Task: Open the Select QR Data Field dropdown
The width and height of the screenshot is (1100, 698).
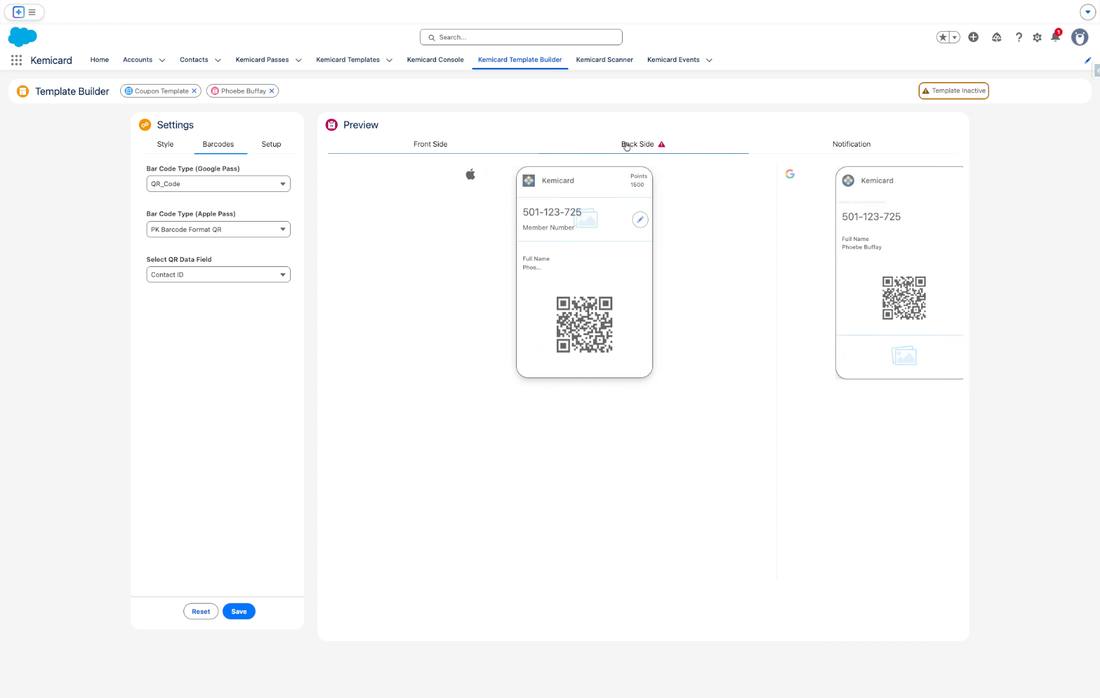Action: tap(218, 275)
